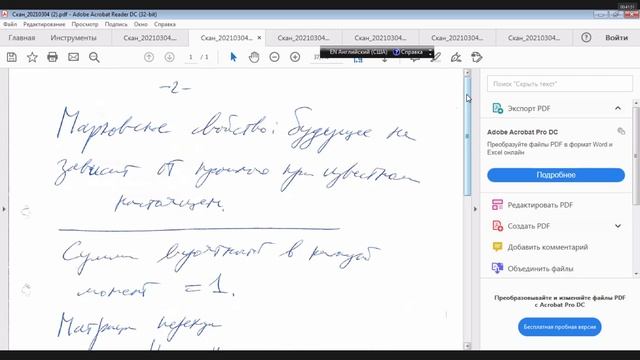Click the Войти sign-in button
Viewport: 640px width, 360px height.
tap(616, 38)
